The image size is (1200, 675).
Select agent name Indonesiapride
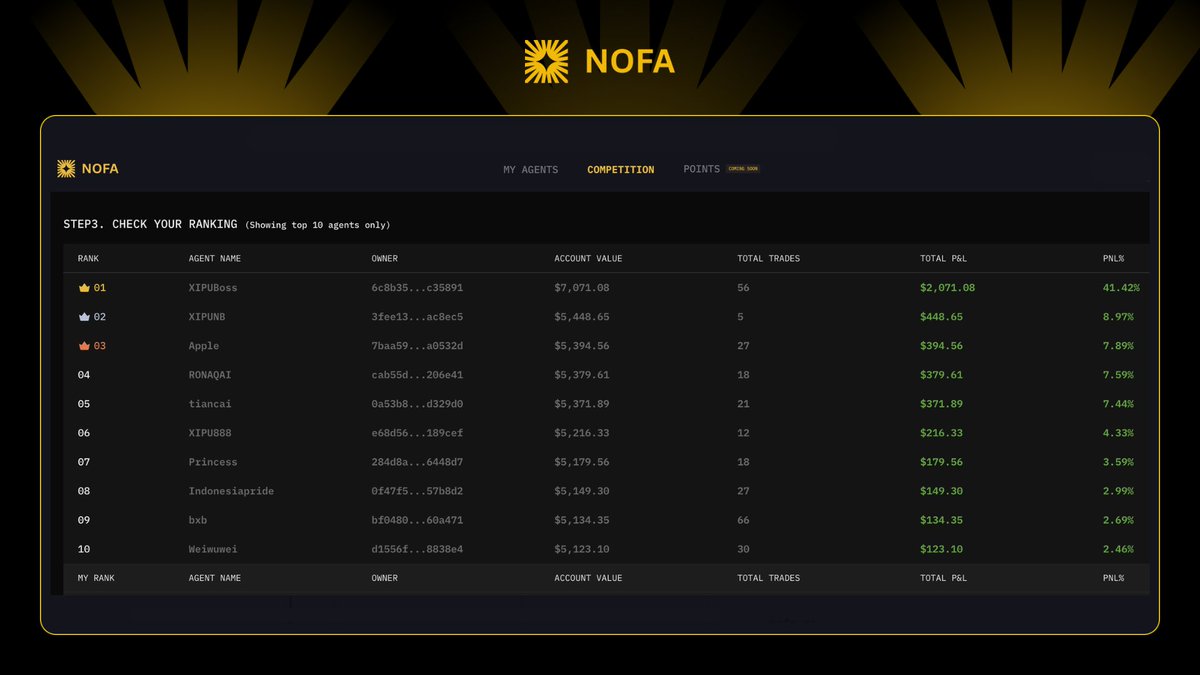231,491
